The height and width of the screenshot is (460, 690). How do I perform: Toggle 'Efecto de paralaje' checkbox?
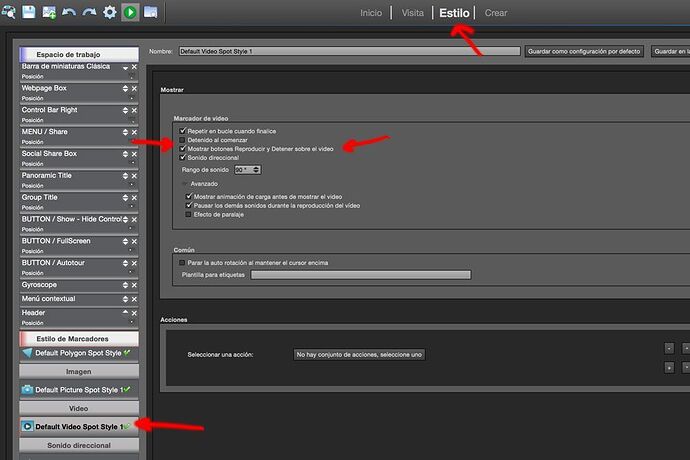pyautogui.click(x=188, y=214)
